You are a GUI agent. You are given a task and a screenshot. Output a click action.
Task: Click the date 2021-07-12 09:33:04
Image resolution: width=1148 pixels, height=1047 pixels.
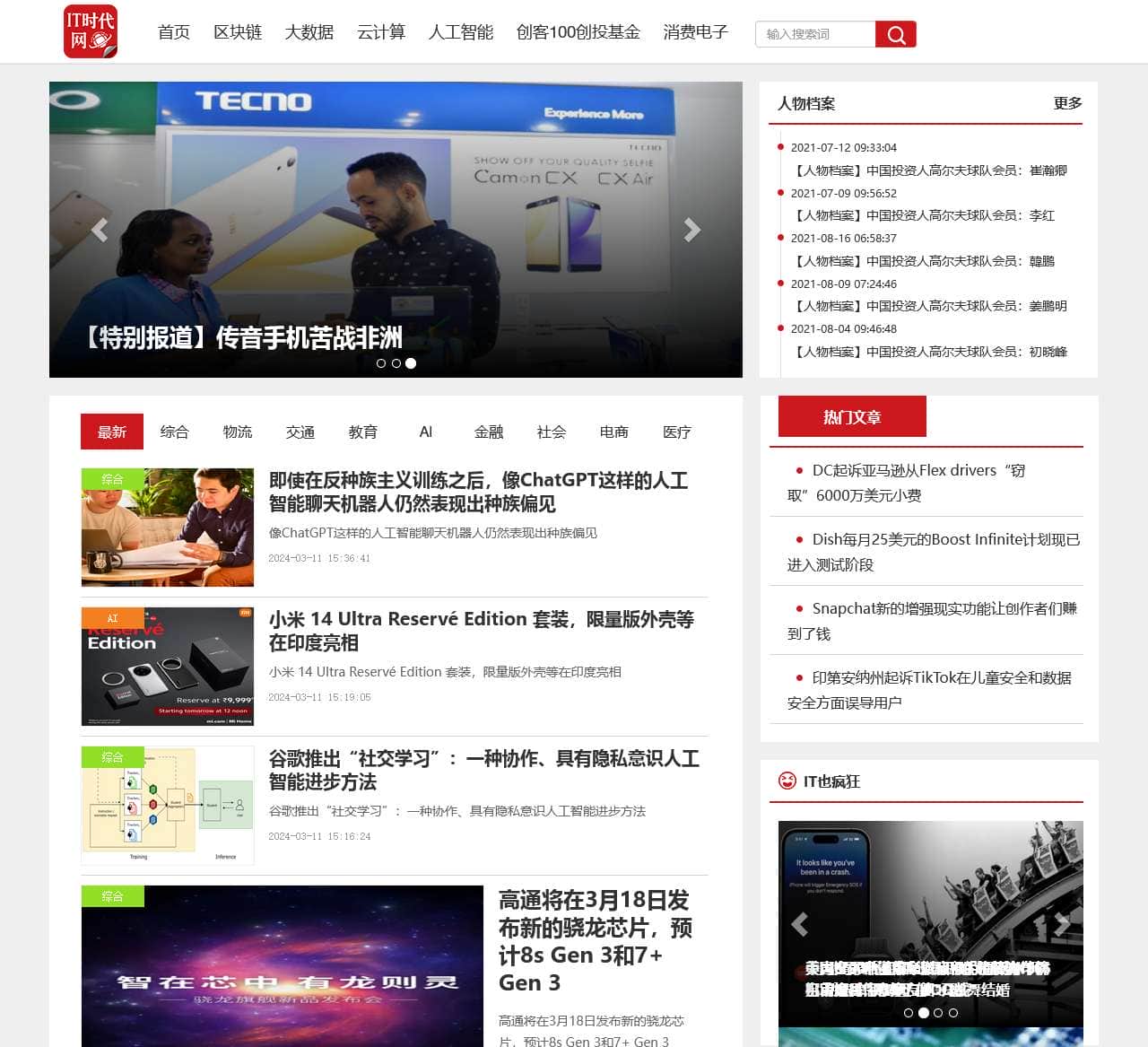click(844, 148)
